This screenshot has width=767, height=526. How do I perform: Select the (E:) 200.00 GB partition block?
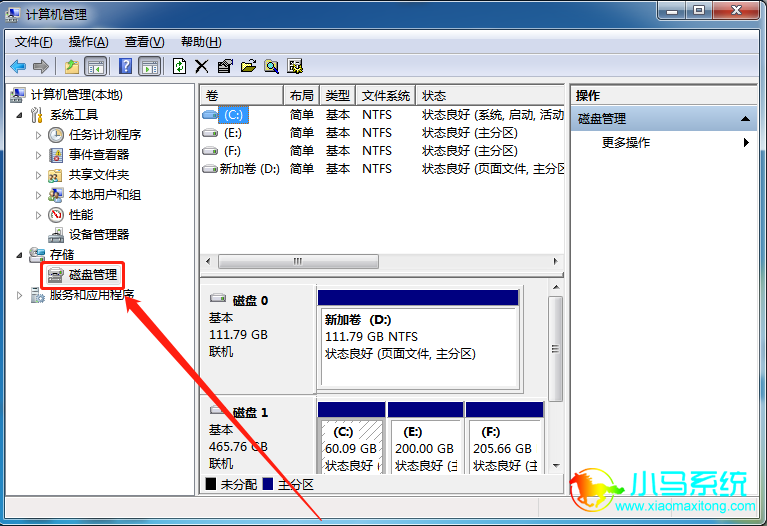(425, 438)
